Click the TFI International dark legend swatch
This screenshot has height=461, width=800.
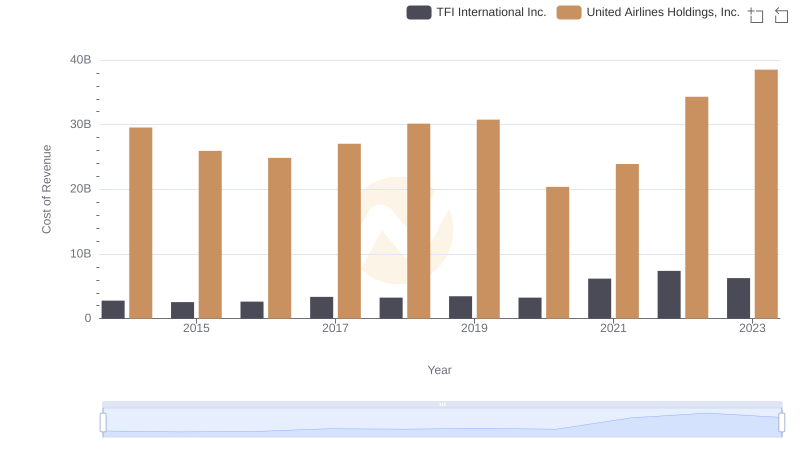click(x=419, y=12)
